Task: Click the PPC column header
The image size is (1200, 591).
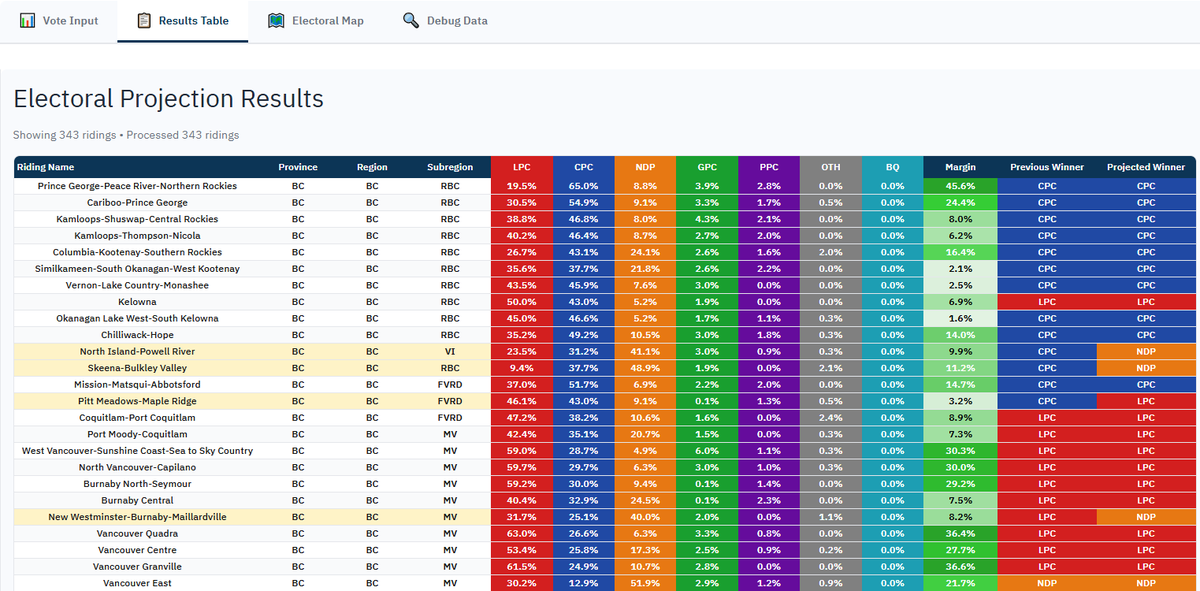Action: tap(769, 167)
